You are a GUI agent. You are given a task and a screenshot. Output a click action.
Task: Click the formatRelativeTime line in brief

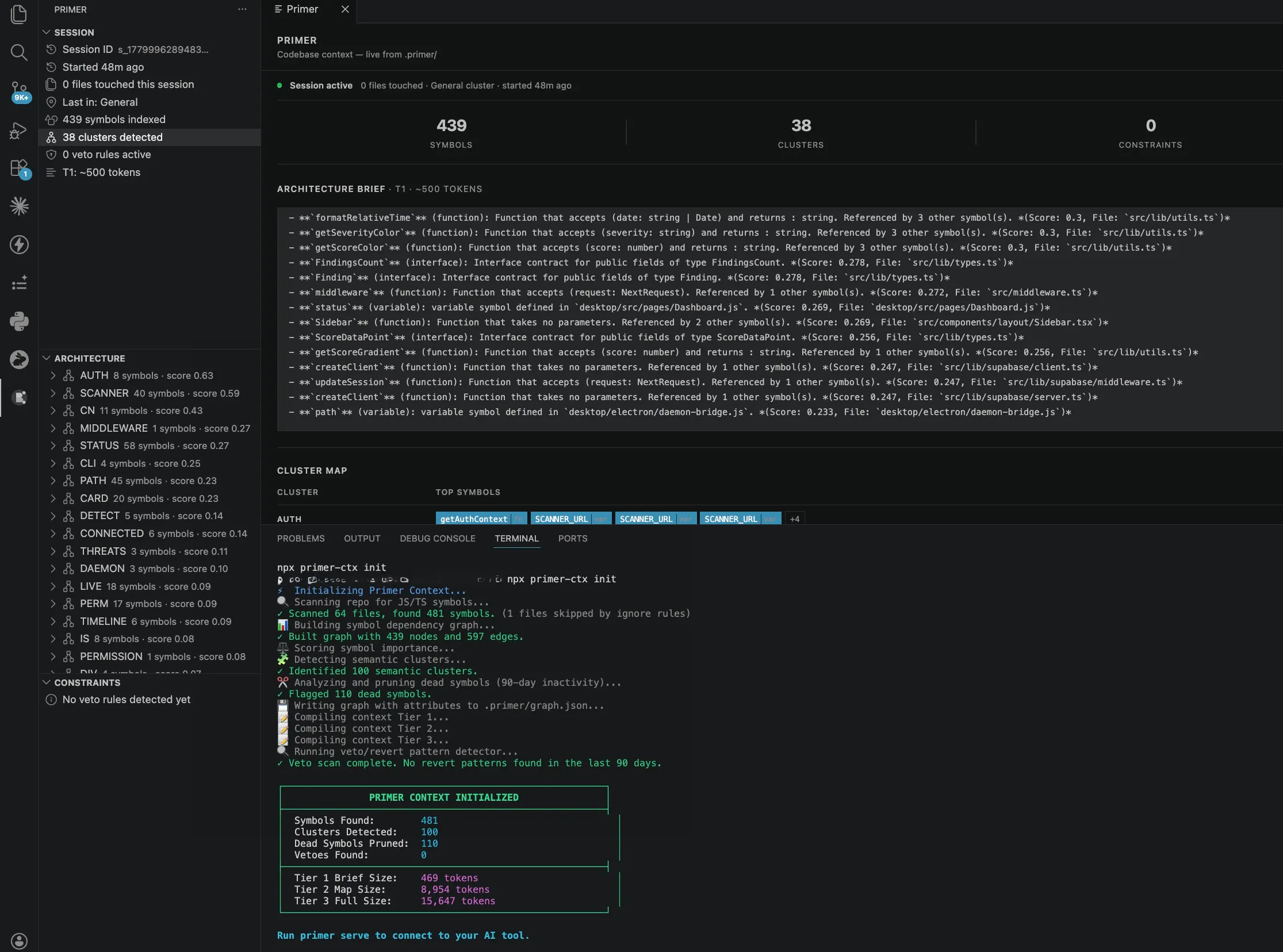point(759,218)
